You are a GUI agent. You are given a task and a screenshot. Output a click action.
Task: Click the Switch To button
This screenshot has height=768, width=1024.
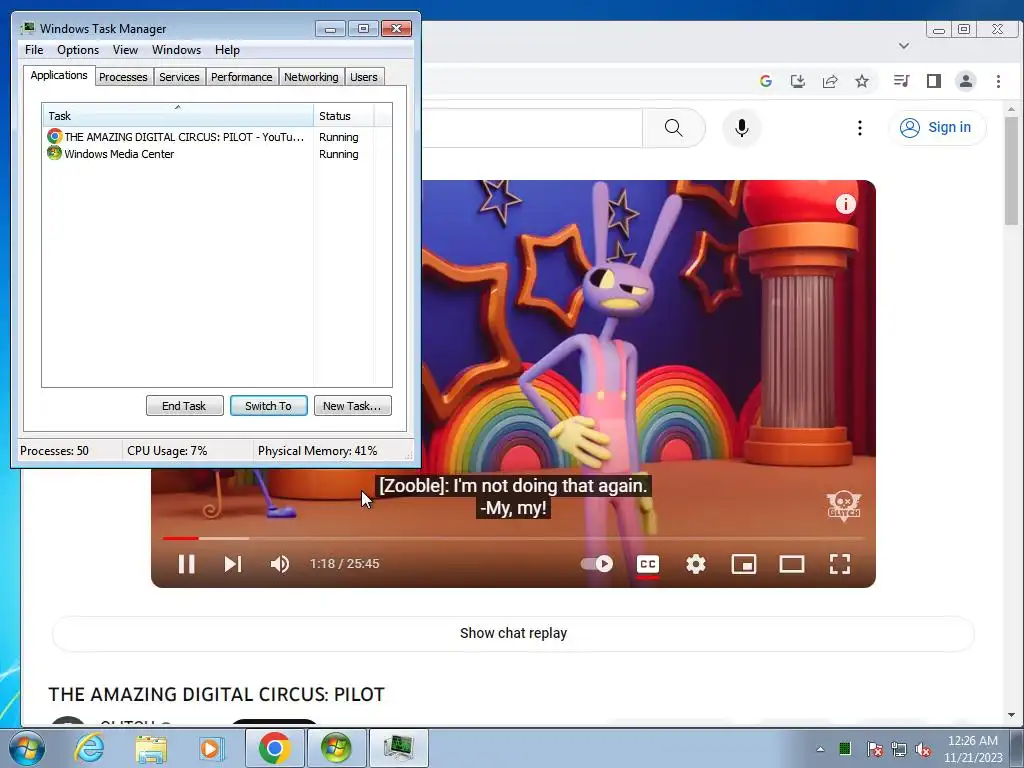(268, 406)
